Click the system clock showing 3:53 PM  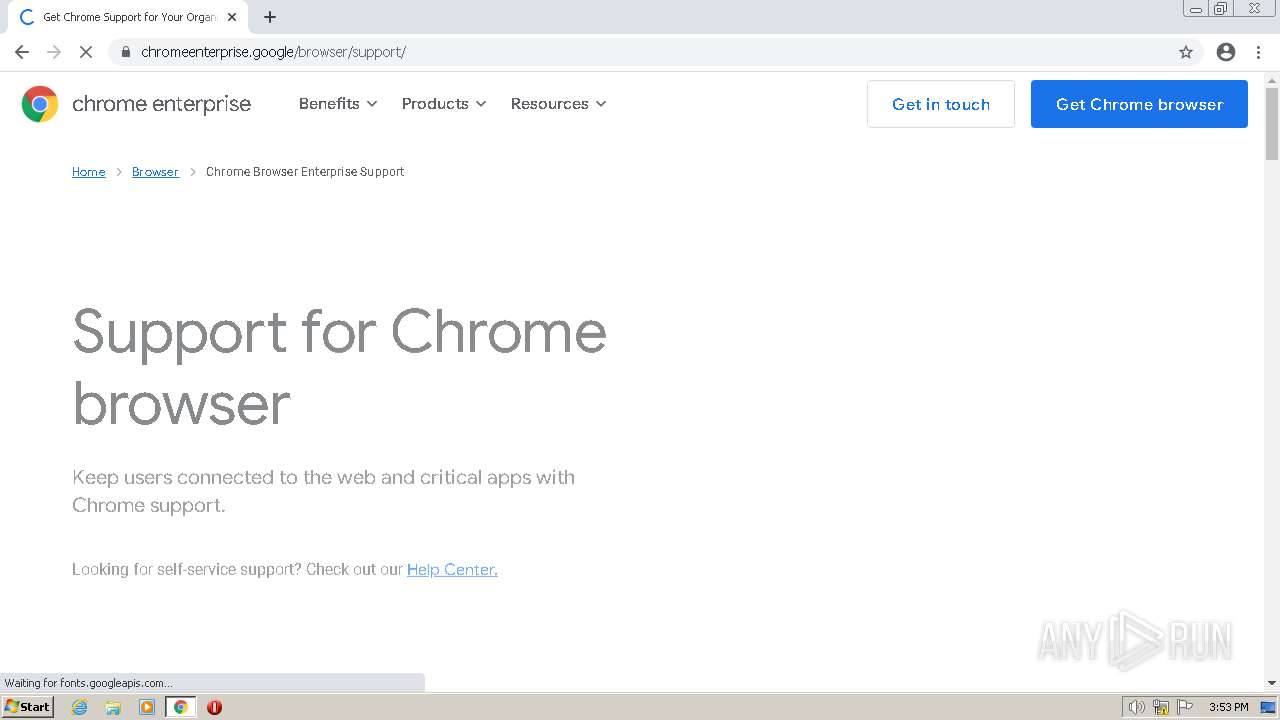pos(1229,707)
